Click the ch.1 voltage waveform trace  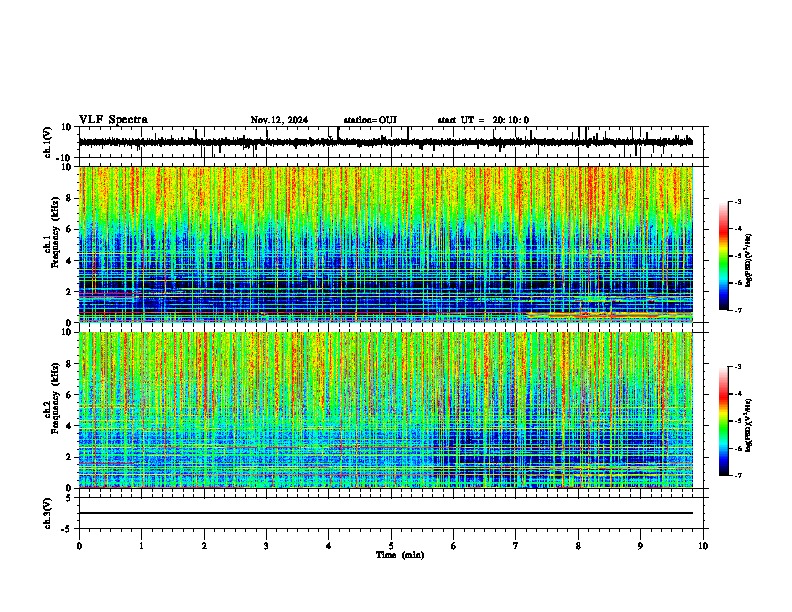[x=385, y=142]
